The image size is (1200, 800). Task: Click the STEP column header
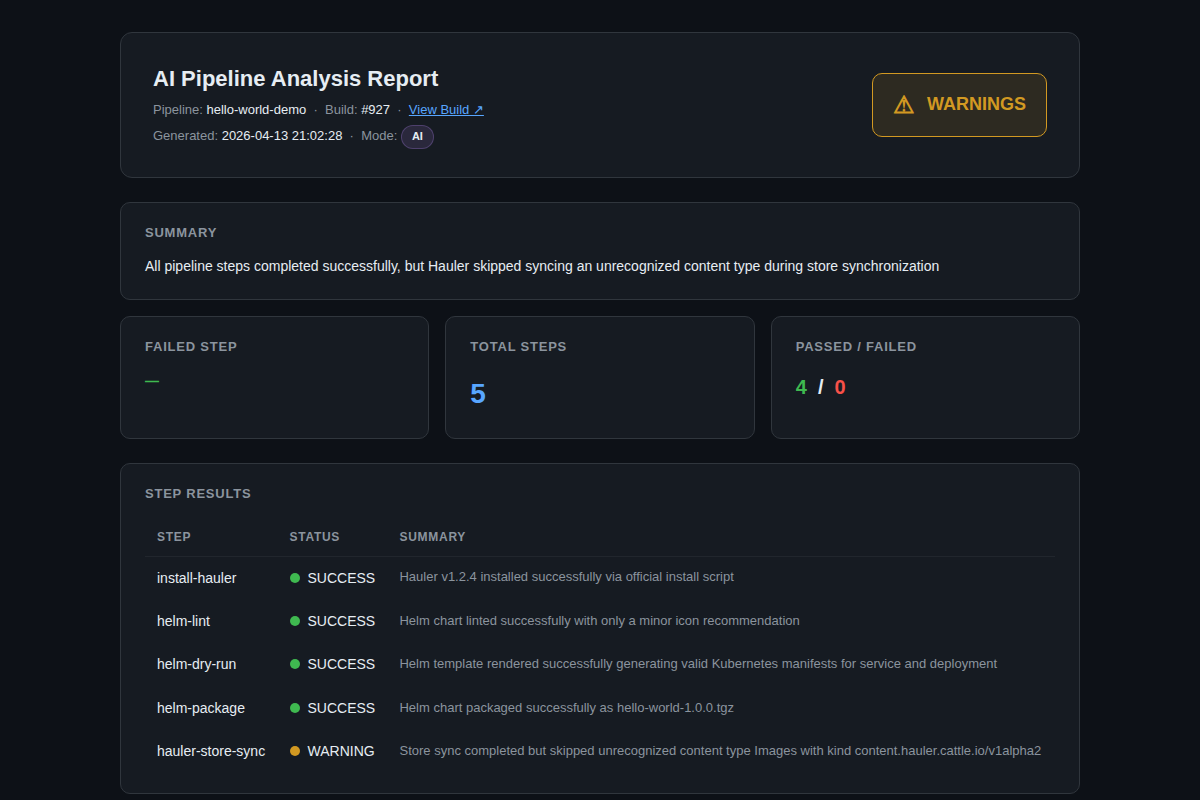click(174, 537)
